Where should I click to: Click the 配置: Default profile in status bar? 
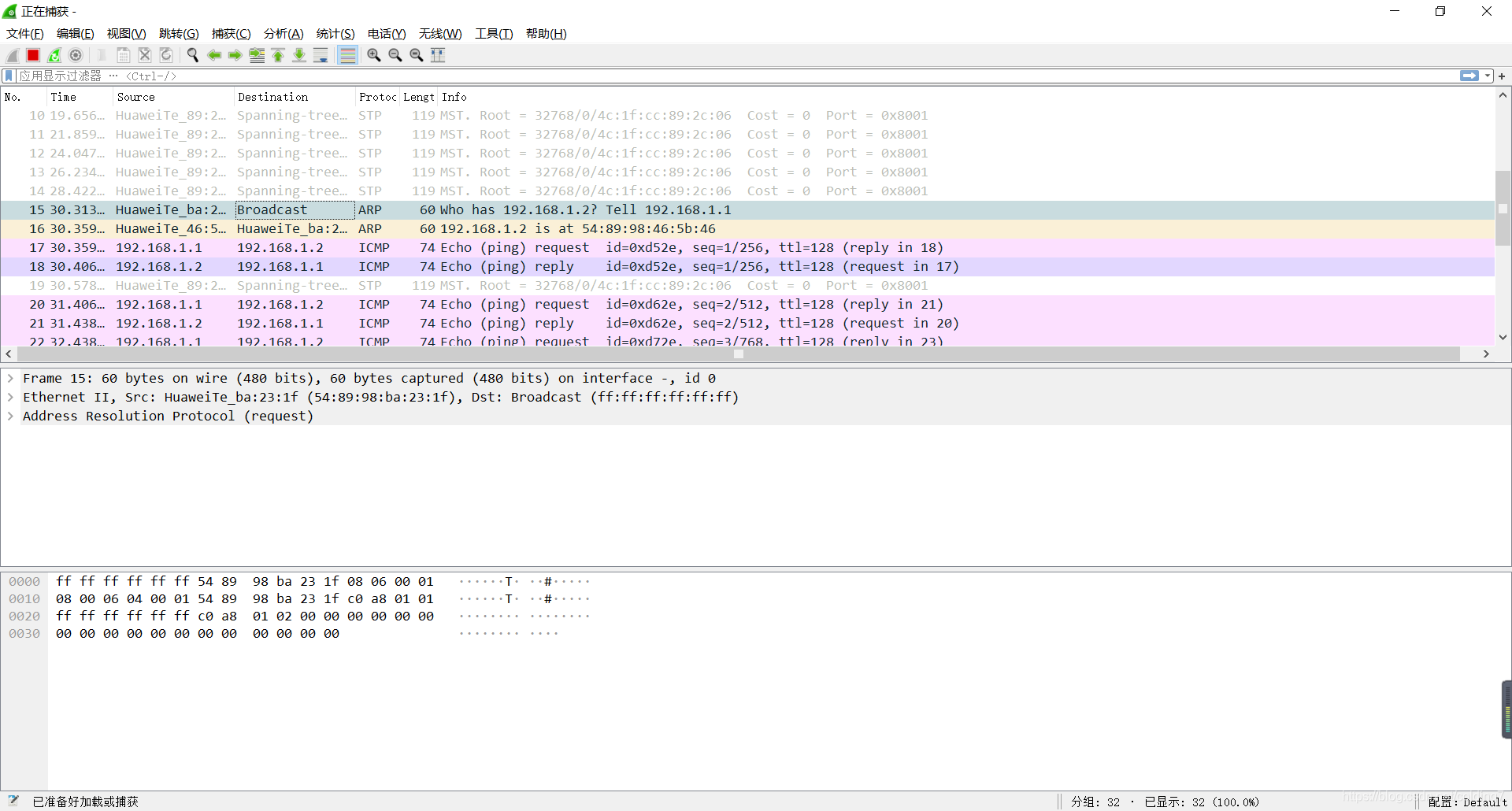tap(1467, 802)
